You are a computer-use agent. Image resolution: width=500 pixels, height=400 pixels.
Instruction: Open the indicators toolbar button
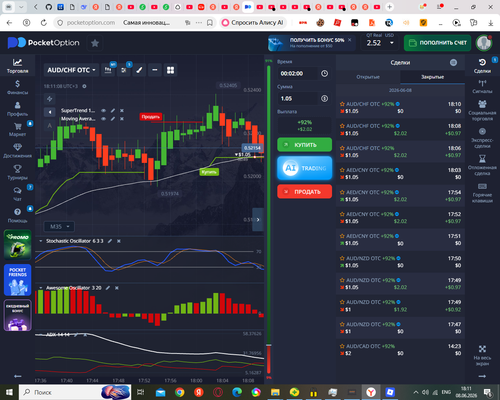point(124,70)
